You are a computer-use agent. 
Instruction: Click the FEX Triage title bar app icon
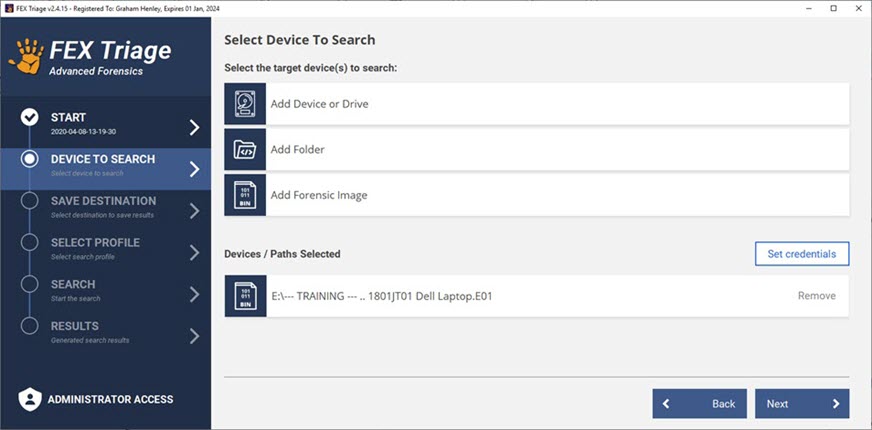8,8
